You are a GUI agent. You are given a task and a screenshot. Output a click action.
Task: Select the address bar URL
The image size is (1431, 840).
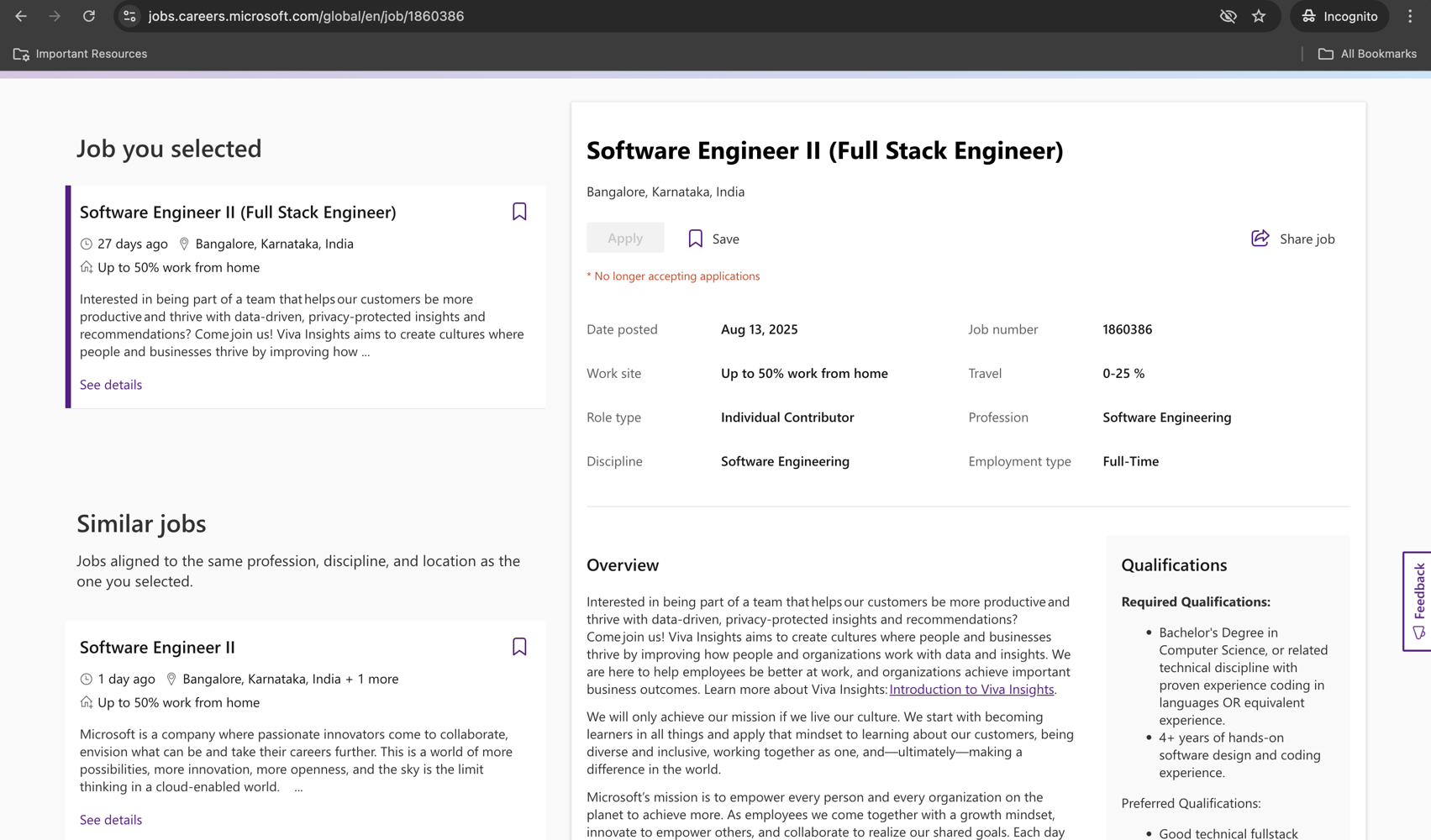[306, 16]
